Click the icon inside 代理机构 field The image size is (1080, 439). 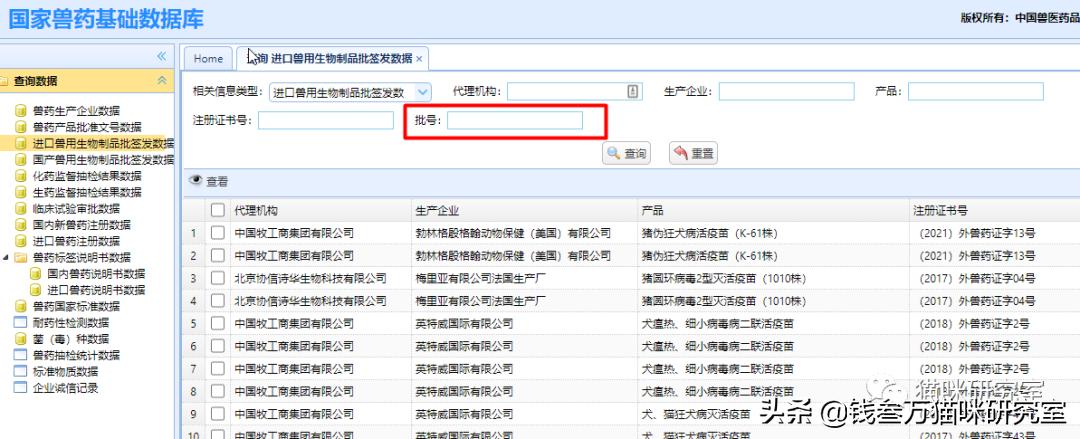[633, 91]
